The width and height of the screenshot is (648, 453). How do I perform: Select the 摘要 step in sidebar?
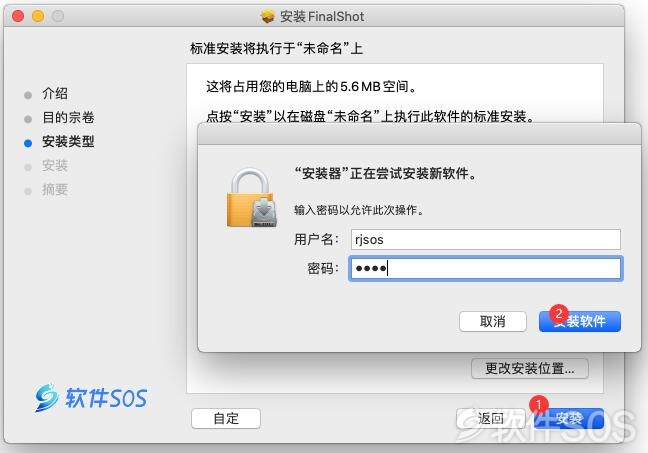[x=55, y=189]
